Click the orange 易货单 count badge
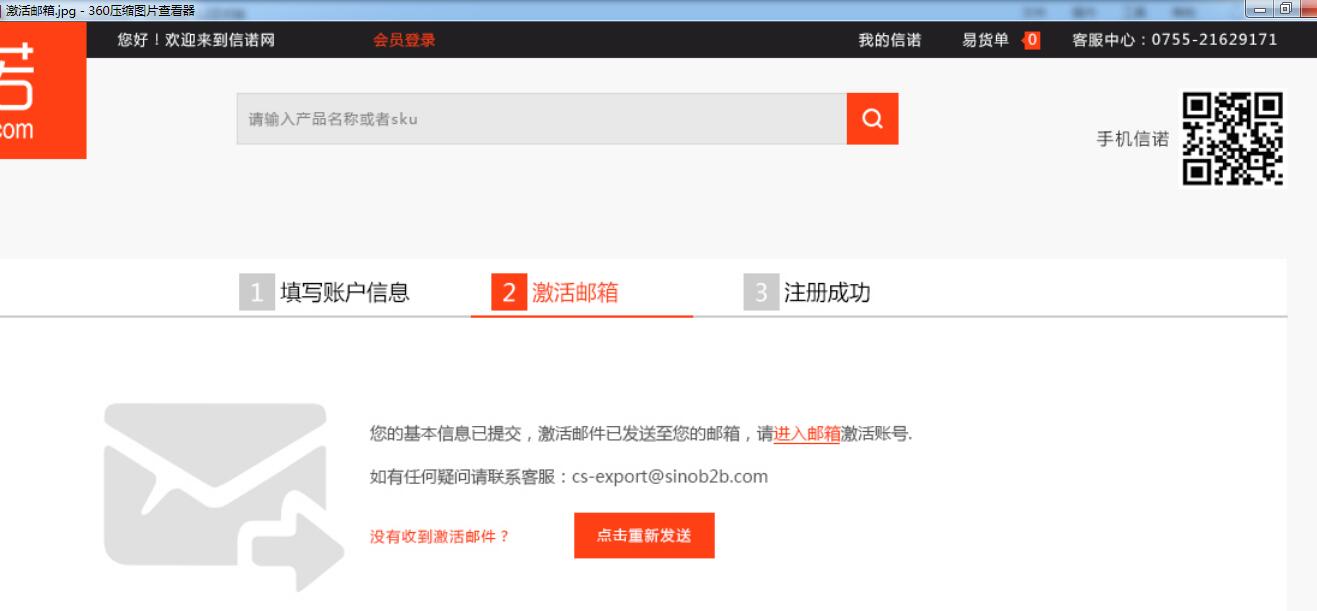 [1031, 41]
